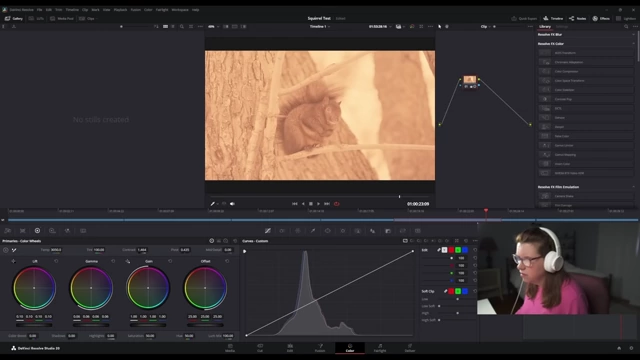
Task: Play the clip in reverse
Action: [303, 204]
